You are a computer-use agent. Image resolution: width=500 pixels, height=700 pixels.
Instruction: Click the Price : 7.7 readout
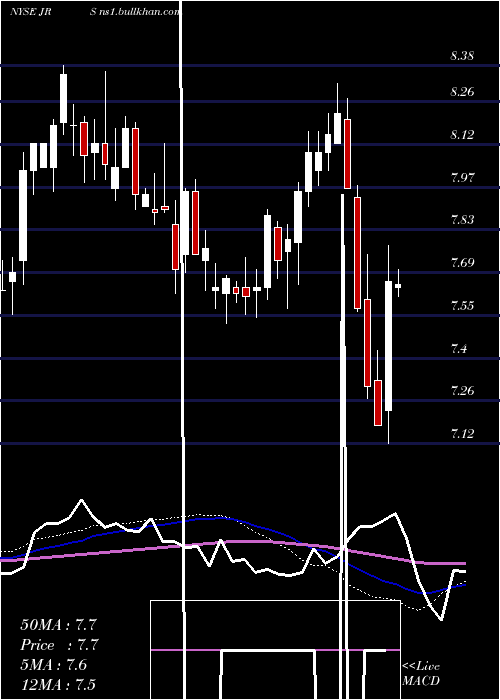pyautogui.click(x=59, y=645)
